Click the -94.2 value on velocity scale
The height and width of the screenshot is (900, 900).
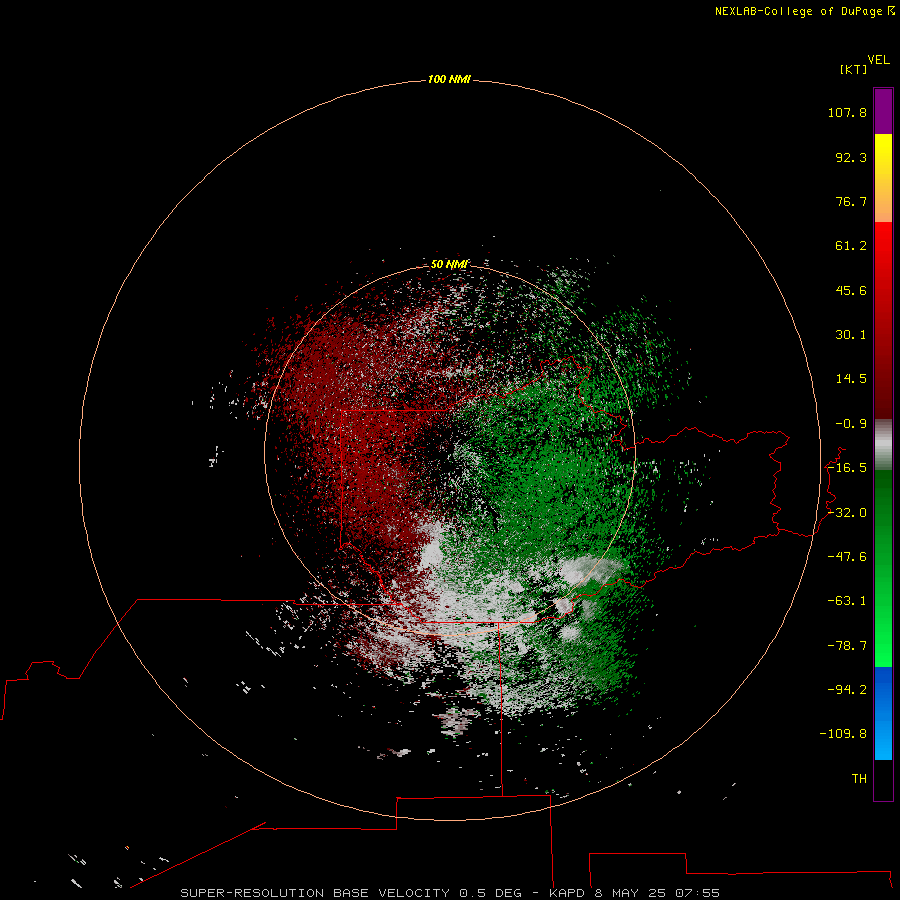(x=847, y=690)
